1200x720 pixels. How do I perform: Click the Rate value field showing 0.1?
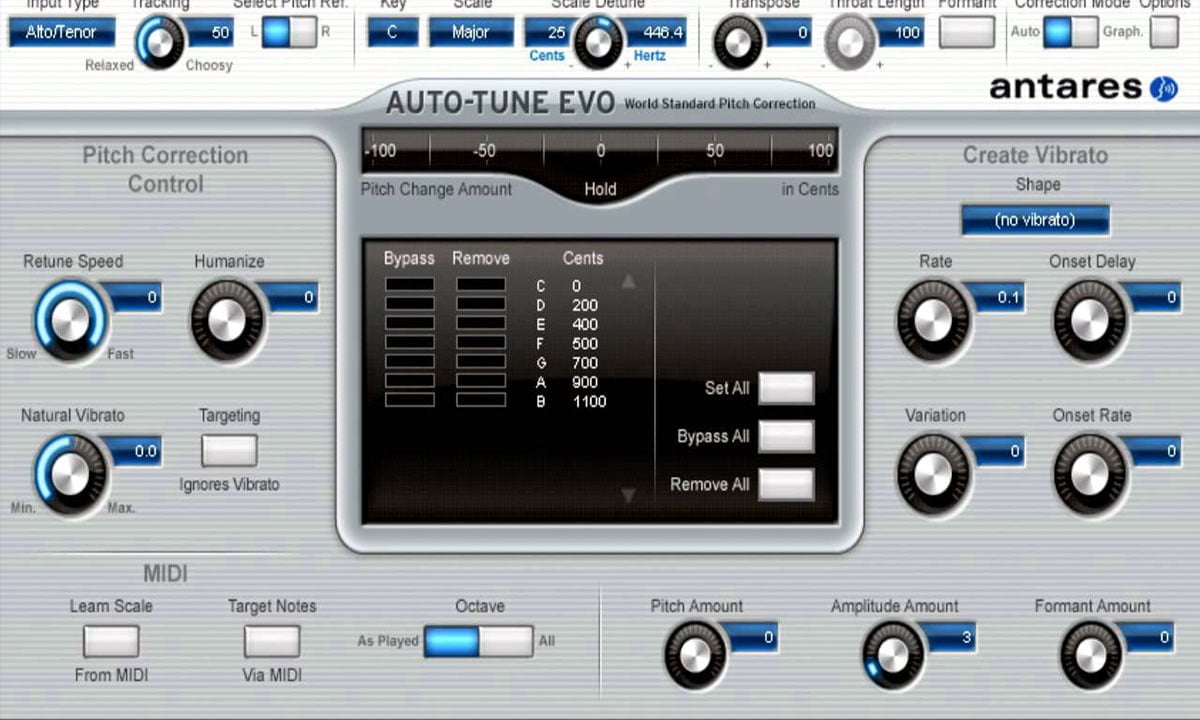[998, 297]
